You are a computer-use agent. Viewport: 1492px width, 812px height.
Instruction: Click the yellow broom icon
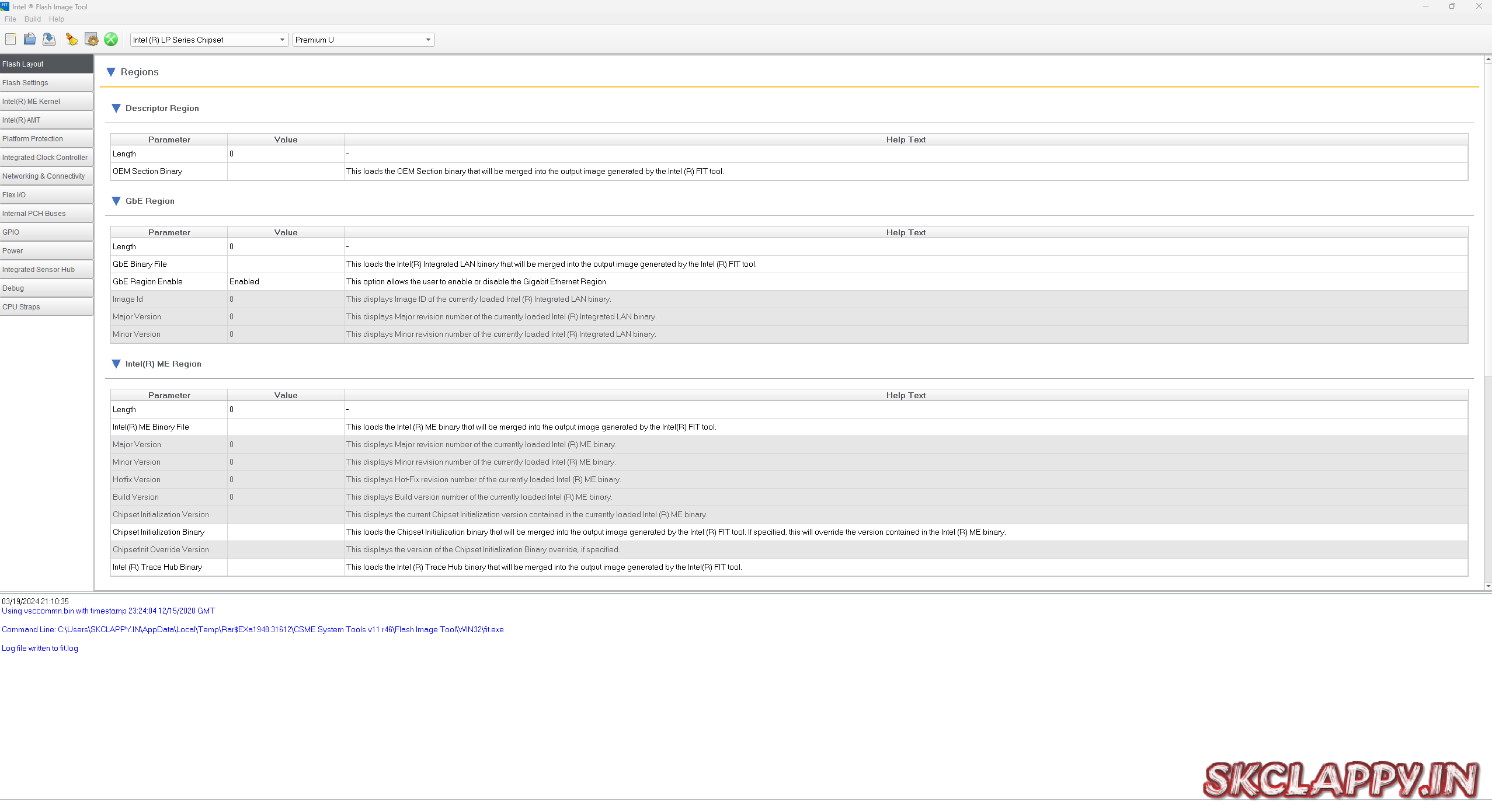[72, 39]
